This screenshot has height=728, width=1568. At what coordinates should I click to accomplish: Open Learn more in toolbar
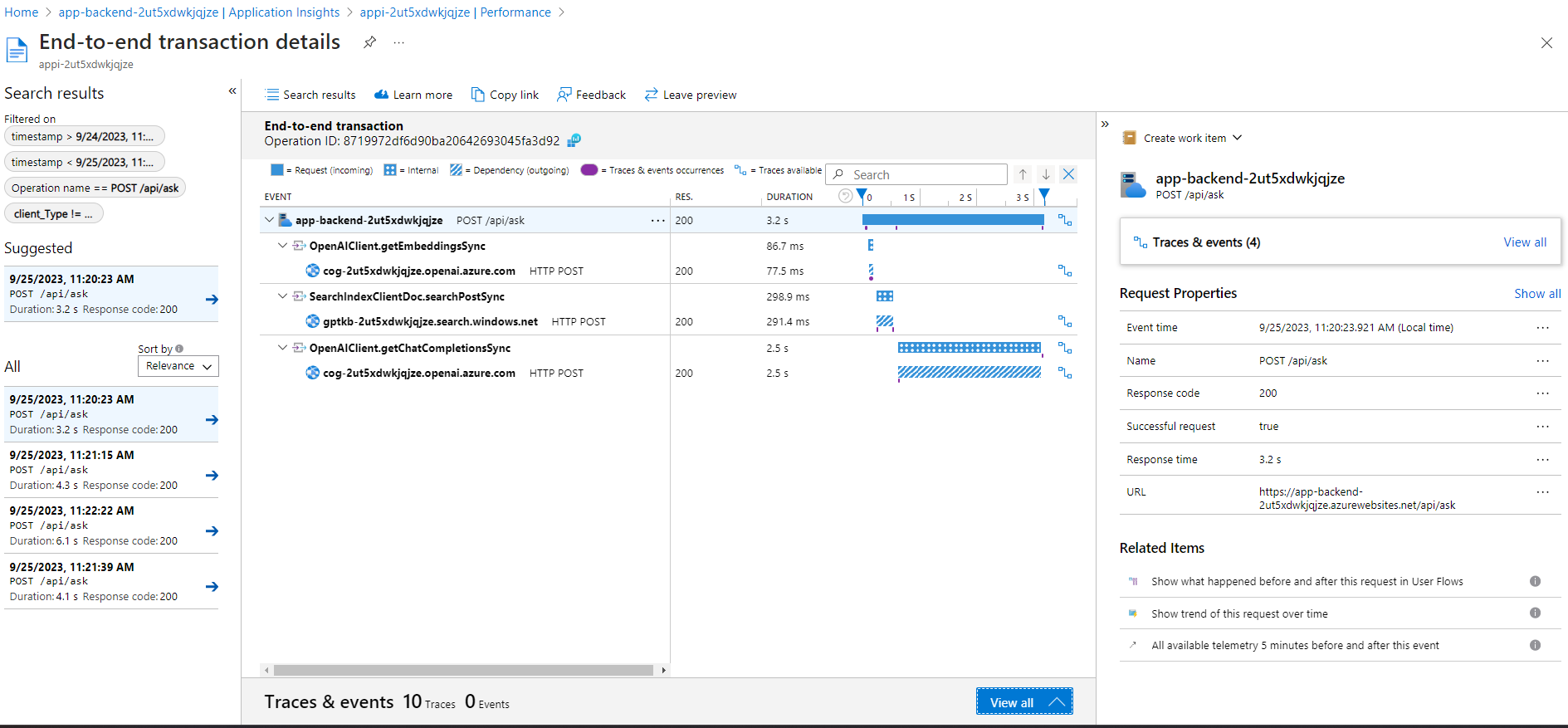click(x=413, y=95)
